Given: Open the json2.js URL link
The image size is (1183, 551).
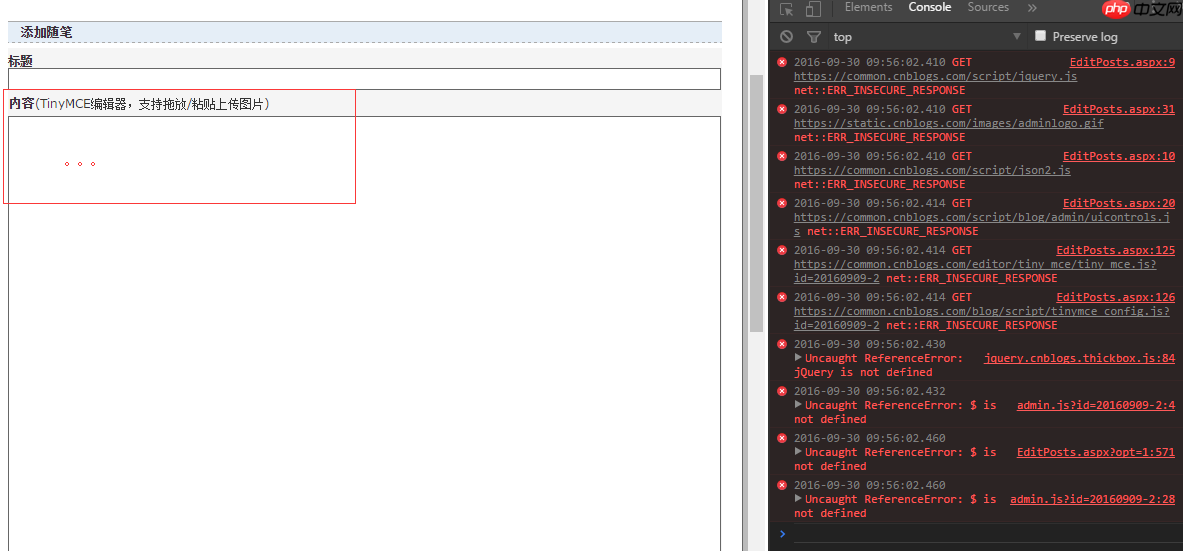Looking at the screenshot, I should click(932, 170).
